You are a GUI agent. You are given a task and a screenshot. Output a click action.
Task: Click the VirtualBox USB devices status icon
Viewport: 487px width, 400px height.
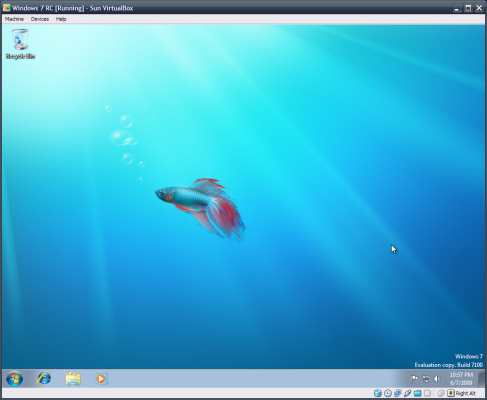(x=407, y=393)
